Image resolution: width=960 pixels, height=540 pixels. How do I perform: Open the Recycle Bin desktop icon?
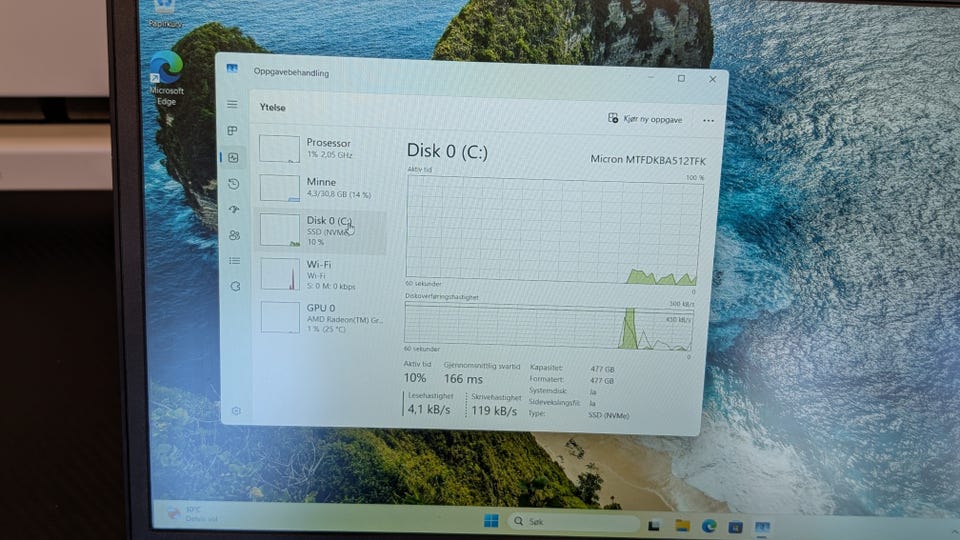(165, 13)
